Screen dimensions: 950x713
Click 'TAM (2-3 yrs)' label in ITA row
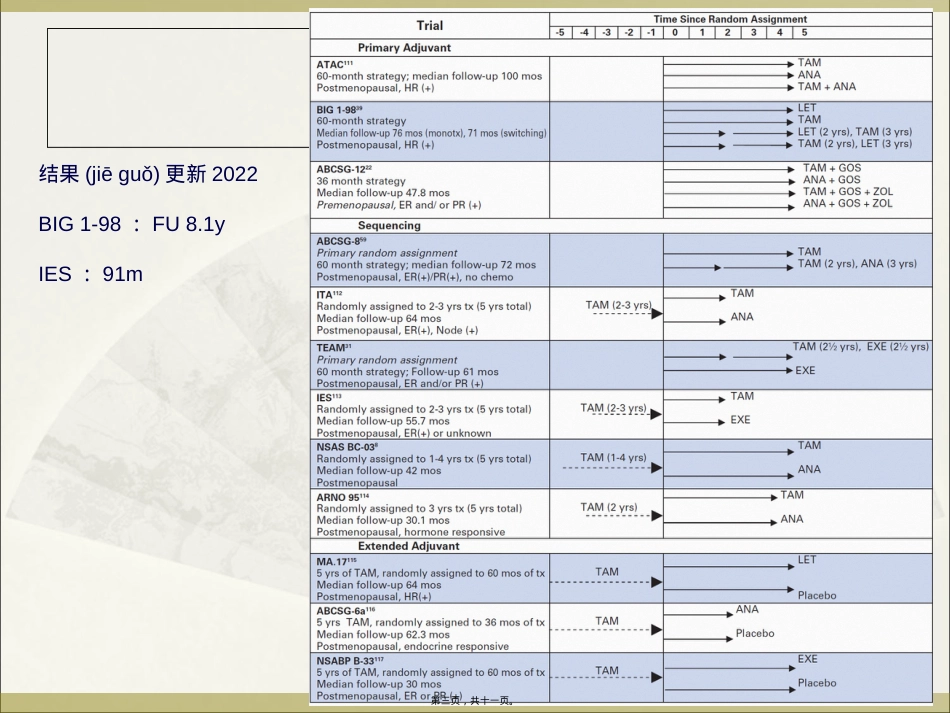coord(619,305)
